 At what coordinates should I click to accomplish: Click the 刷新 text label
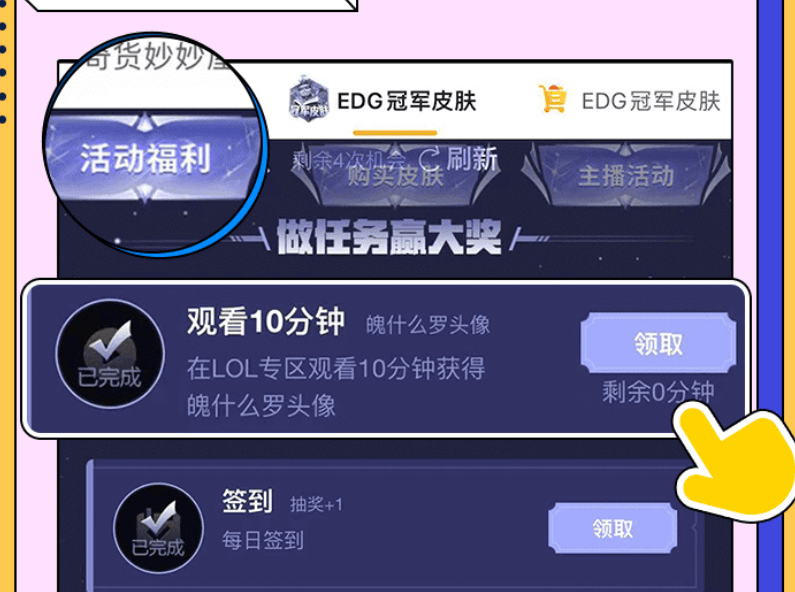[471, 160]
